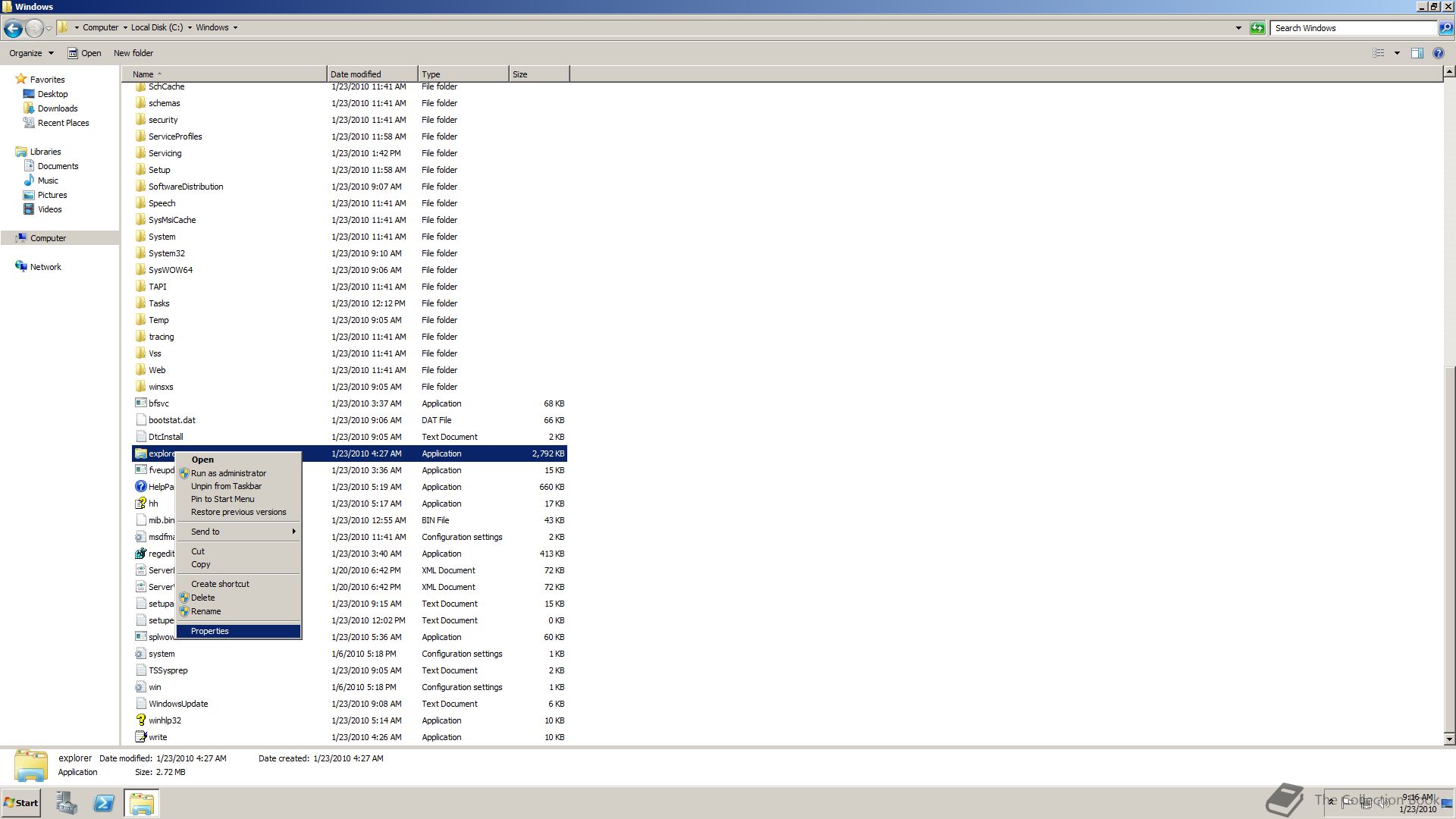Open Downloads in Favorites
Viewport: 1456px width, 819px height.
tap(58, 108)
